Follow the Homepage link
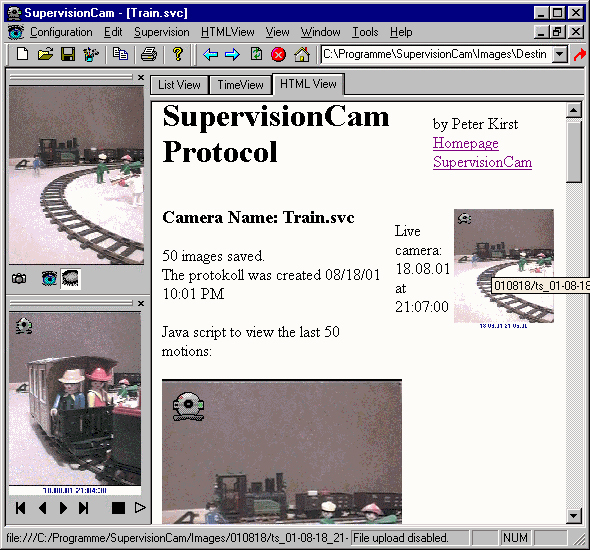 466,143
